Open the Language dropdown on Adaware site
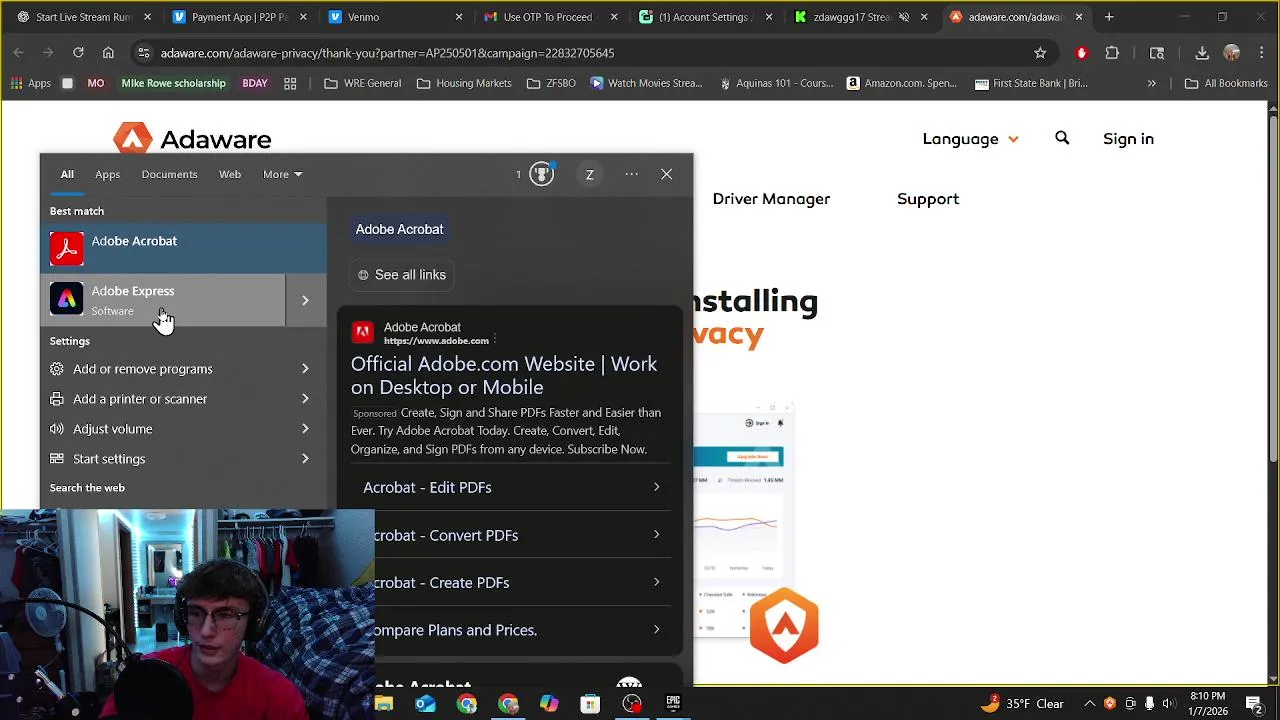 tap(970, 139)
